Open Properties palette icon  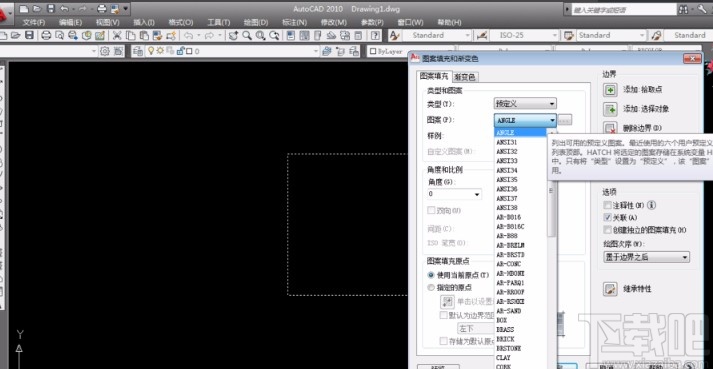point(291,35)
